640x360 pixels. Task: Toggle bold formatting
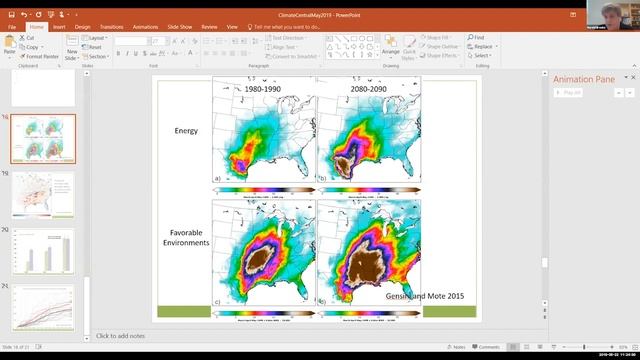click(118, 53)
